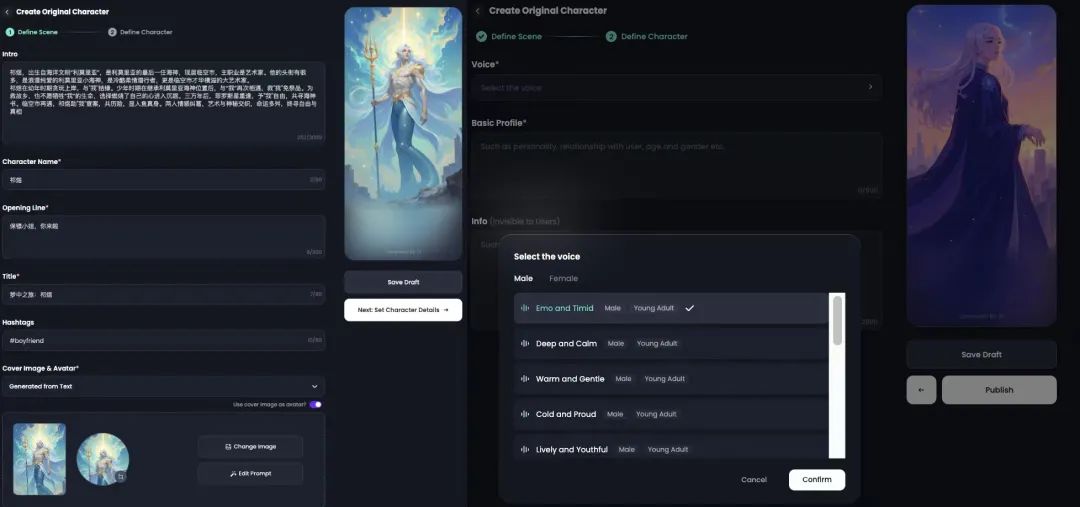Select step 2 Define Character in left panel
Viewport: 1080px width, 507px height.
pyautogui.click(x=140, y=32)
